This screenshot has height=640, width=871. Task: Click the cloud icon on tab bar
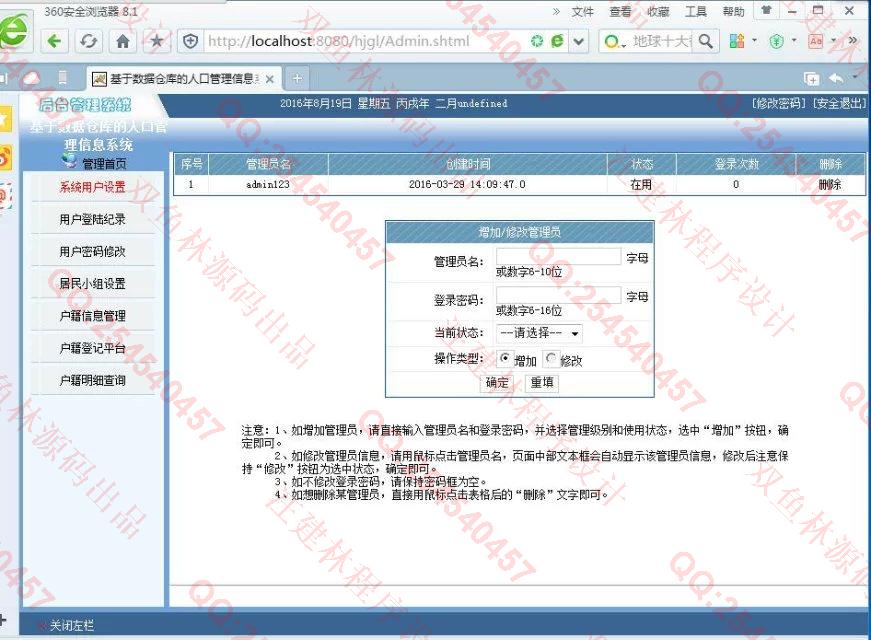click(x=31, y=78)
